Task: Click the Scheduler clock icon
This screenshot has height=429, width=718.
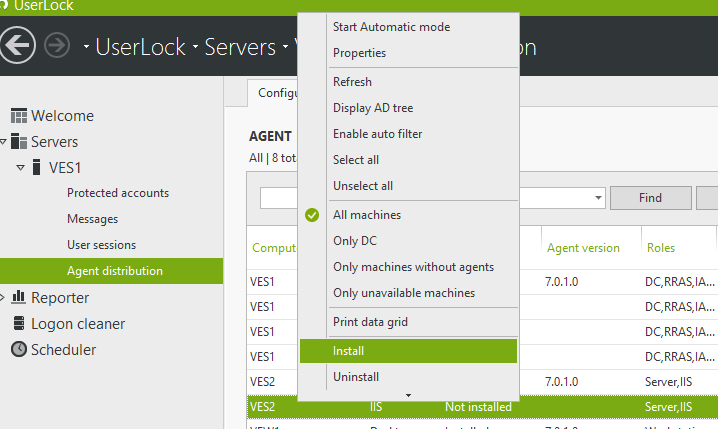Action: 19,349
